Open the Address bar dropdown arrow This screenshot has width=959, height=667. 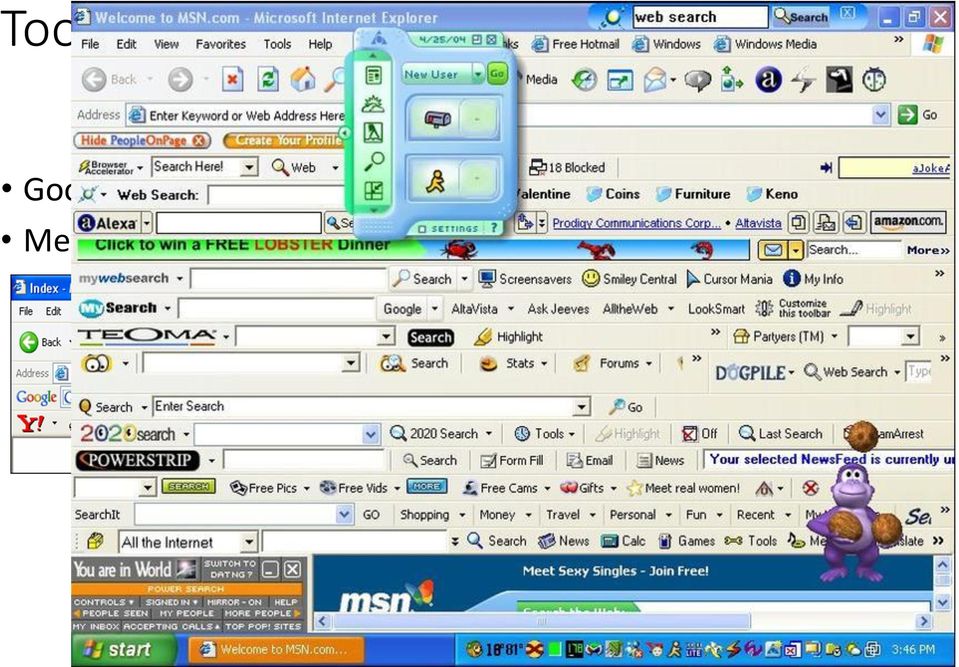pos(881,115)
